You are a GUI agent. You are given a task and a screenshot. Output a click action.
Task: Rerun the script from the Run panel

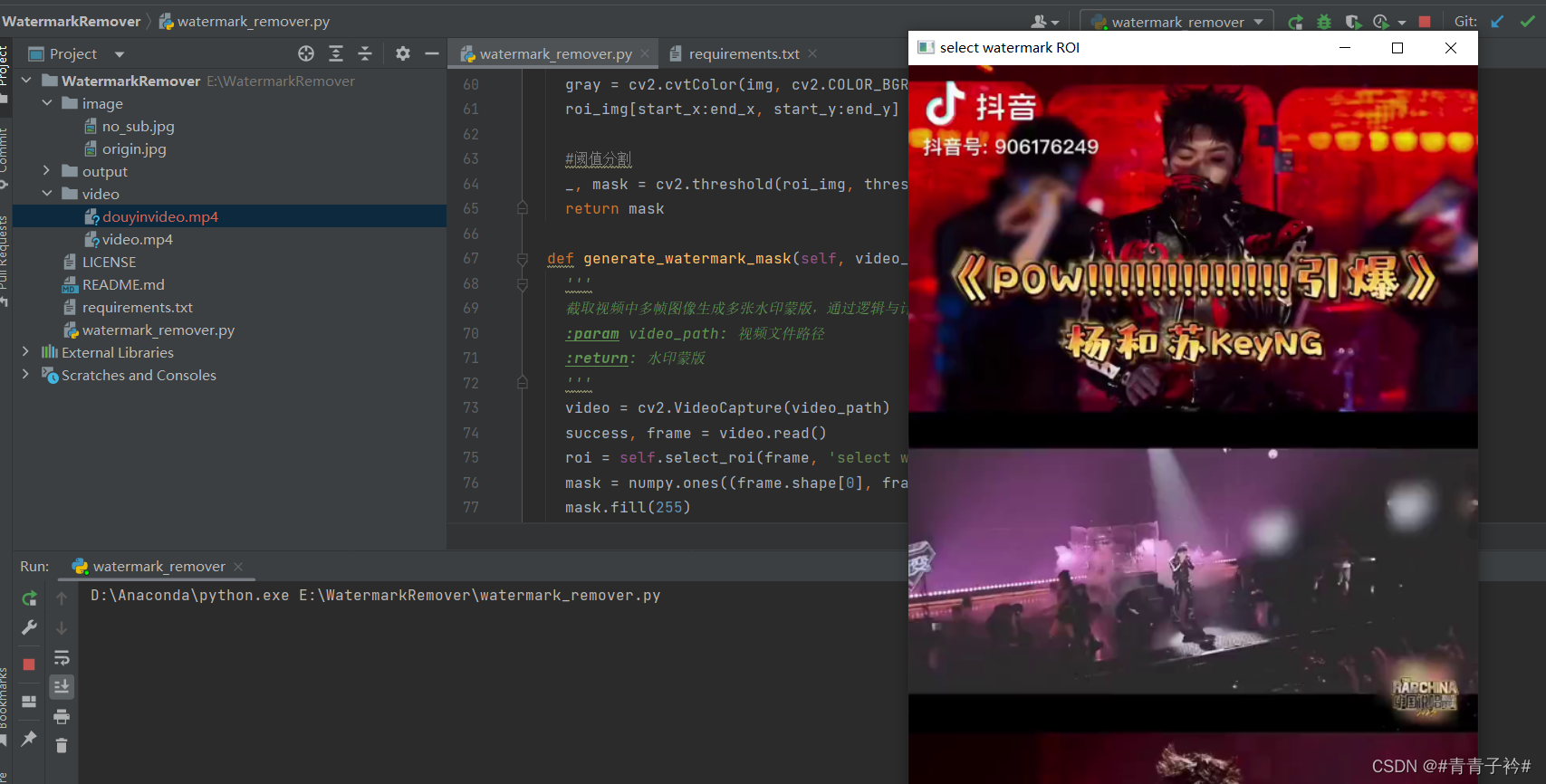click(29, 598)
